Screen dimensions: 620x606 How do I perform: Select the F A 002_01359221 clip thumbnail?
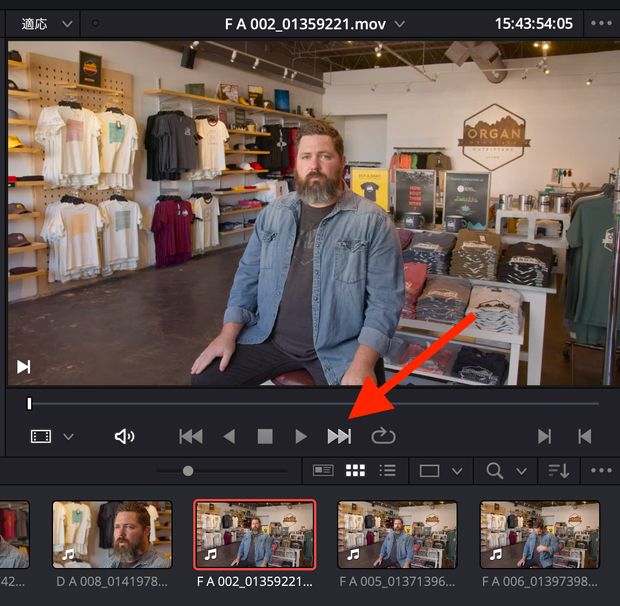click(x=255, y=534)
